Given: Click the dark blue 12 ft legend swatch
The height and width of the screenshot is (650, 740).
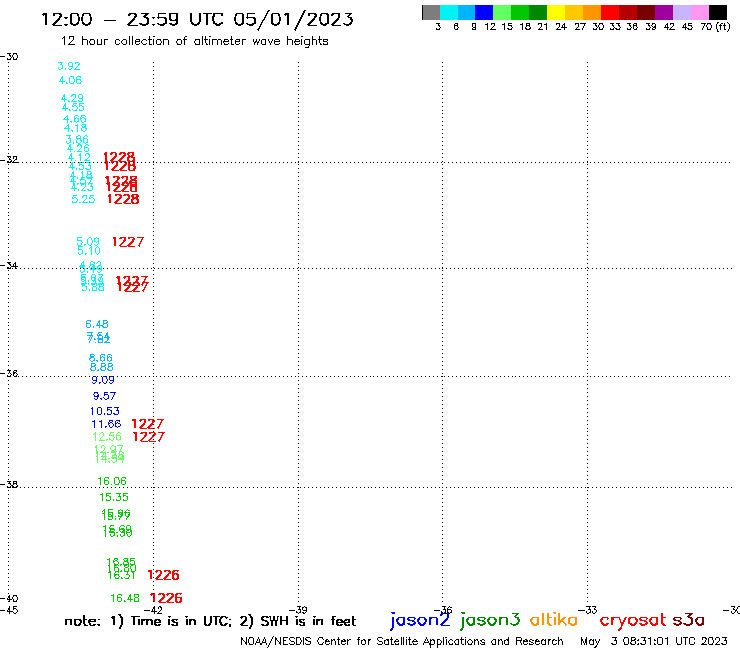Looking at the screenshot, I should click(484, 12).
